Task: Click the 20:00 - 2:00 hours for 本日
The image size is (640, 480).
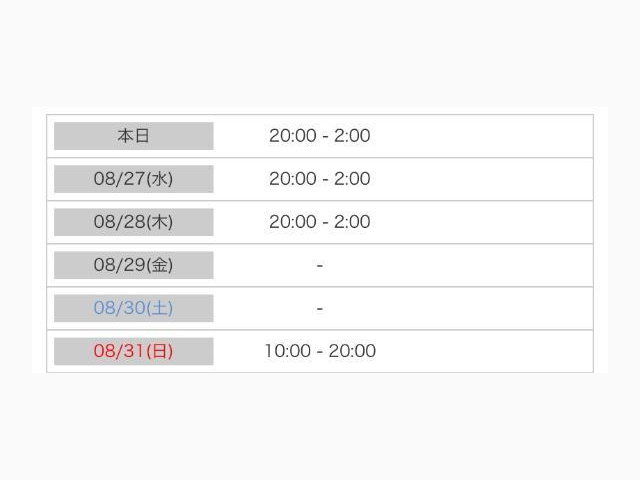Action: (319, 136)
